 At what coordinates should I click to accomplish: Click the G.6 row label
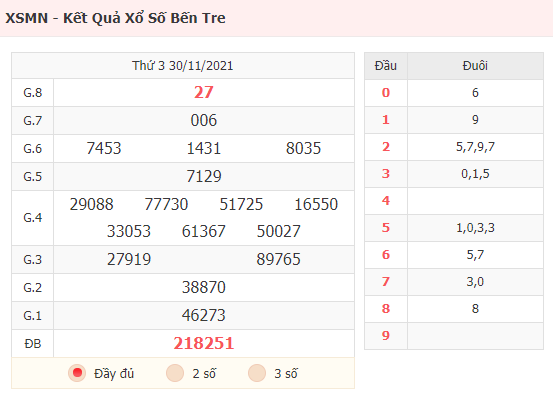[x=33, y=148]
